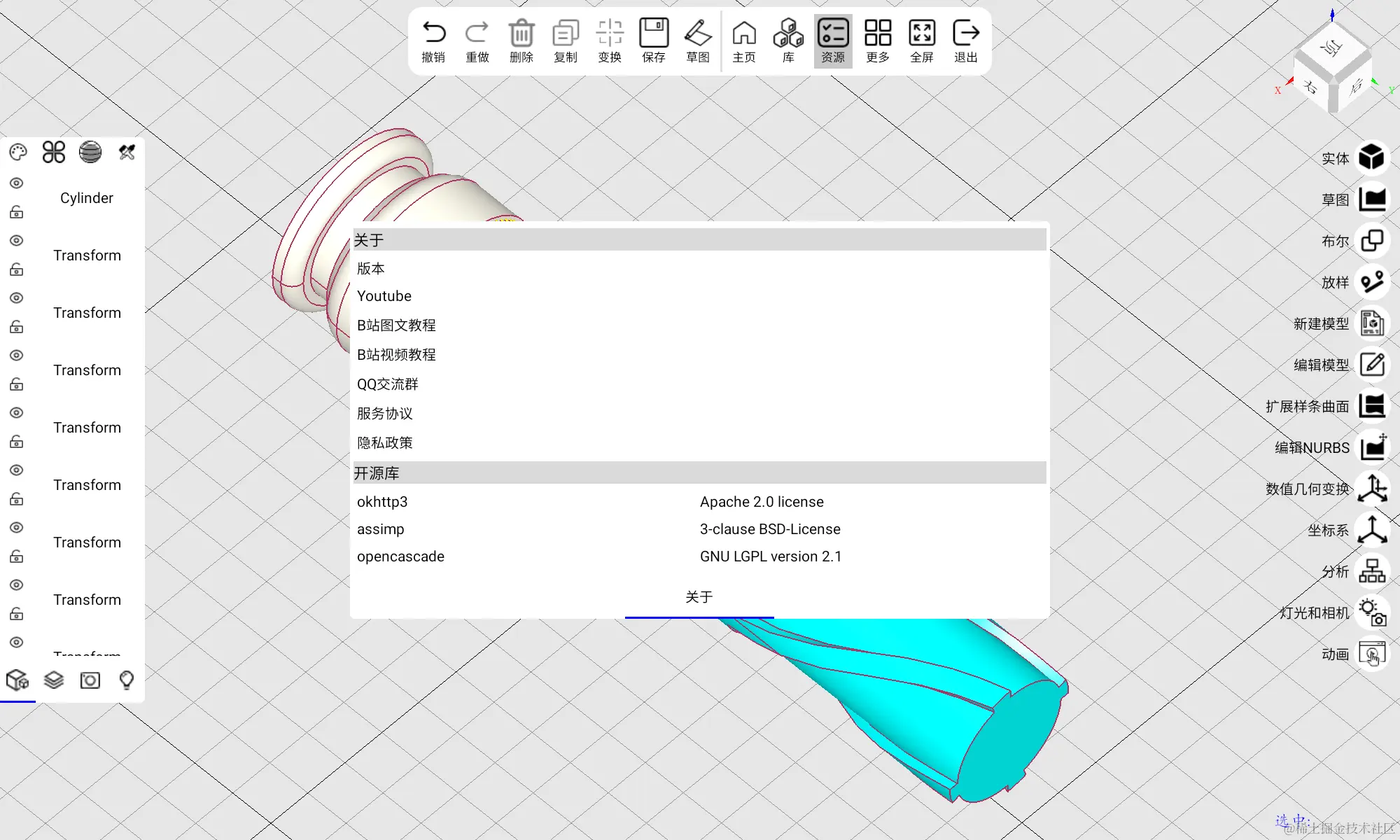Viewport: 1400px width, 840px height.
Task: Open Light and Camera (灯光和相机) icon
Action: (1372, 612)
